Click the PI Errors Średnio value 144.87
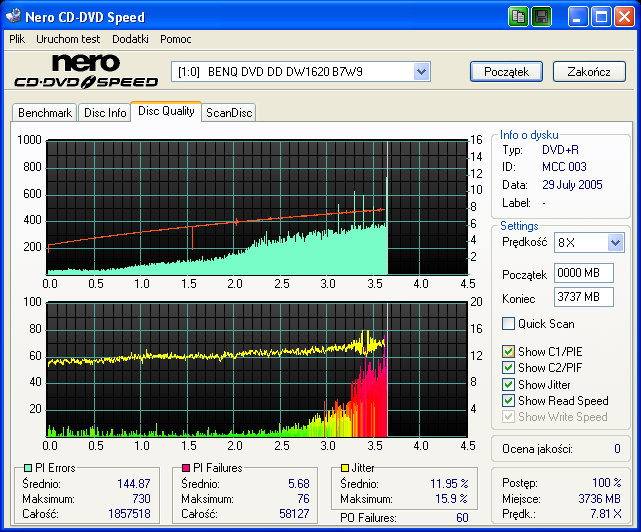Viewport: 641px width, 532px height. (x=134, y=484)
